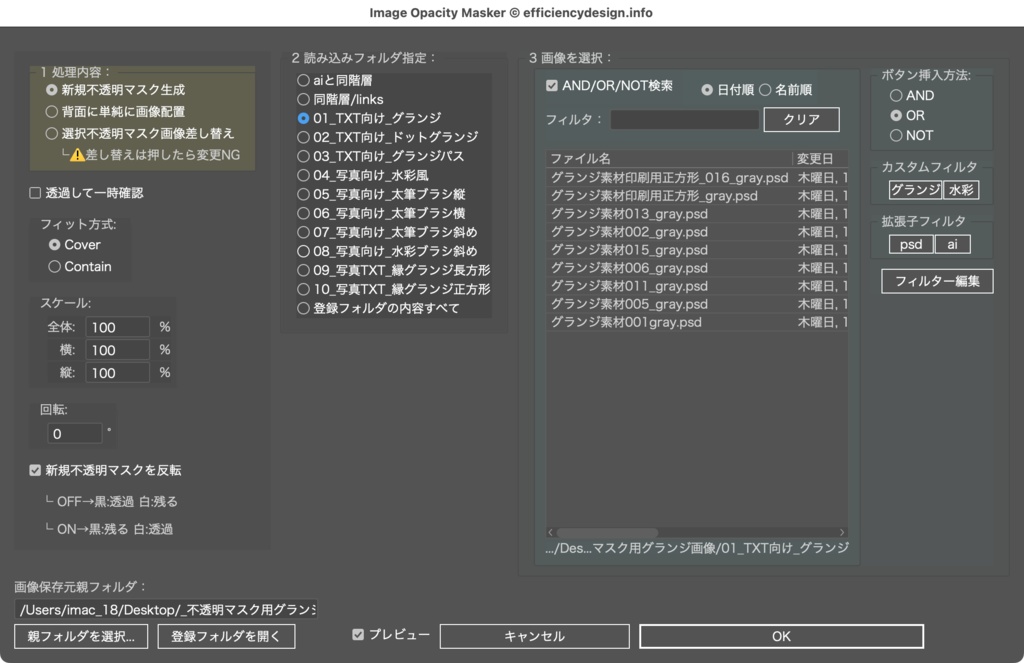Filter files by psd extension
The width and height of the screenshot is (1024, 663).
tap(909, 243)
